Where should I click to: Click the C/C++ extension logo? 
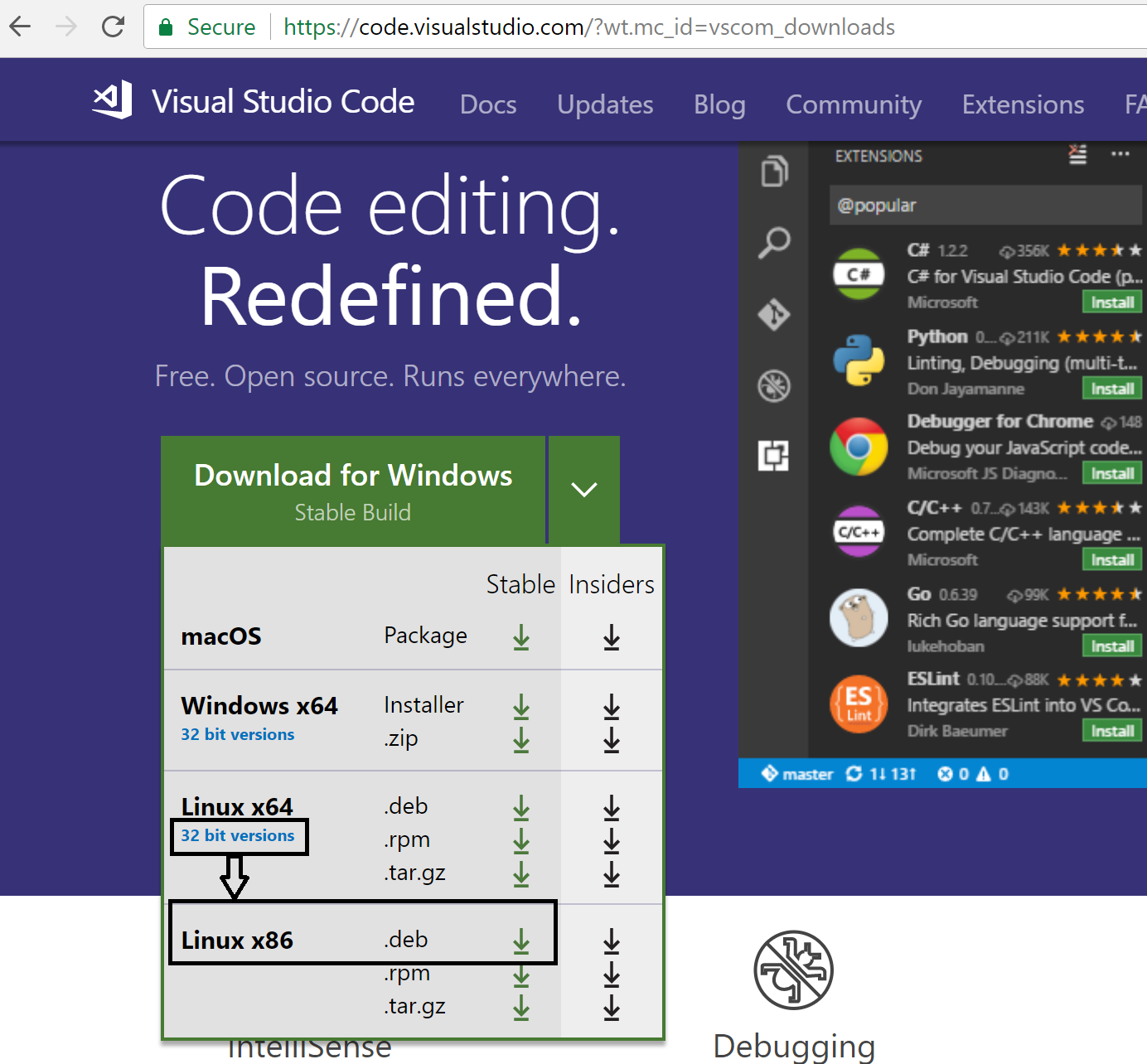(x=859, y=532)
